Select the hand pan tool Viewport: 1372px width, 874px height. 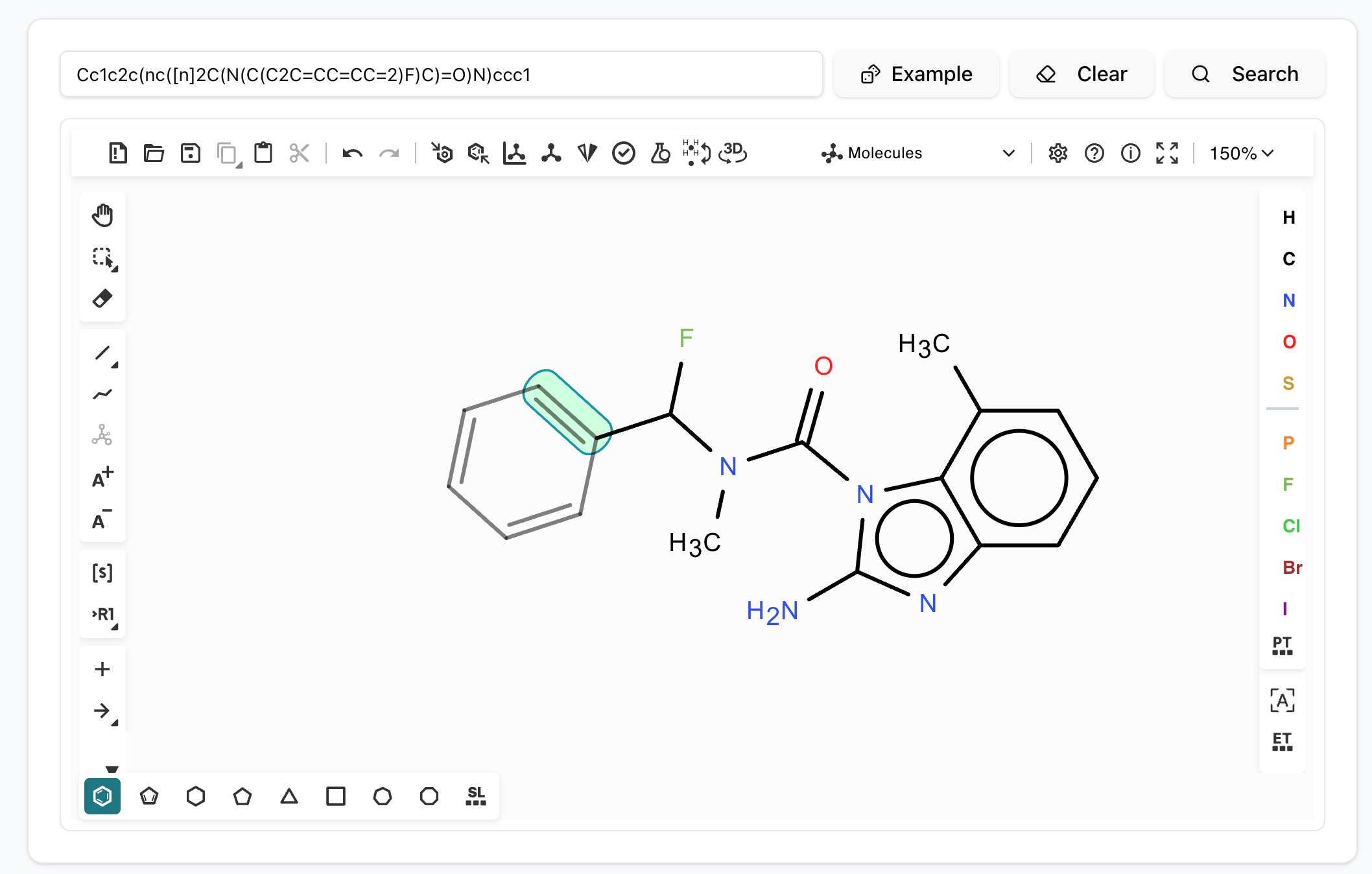(x=102, y=215)
